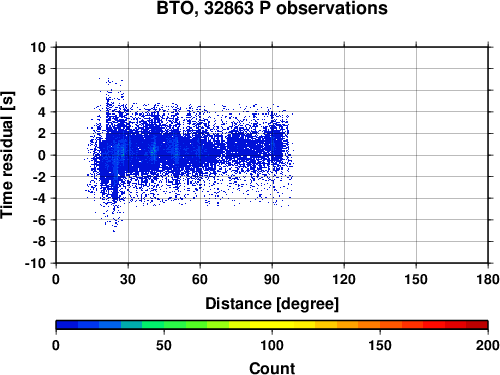The image size is (500, 375).
Task: Click colorbar tick label '50'
Action: click(x=164, y=345)
